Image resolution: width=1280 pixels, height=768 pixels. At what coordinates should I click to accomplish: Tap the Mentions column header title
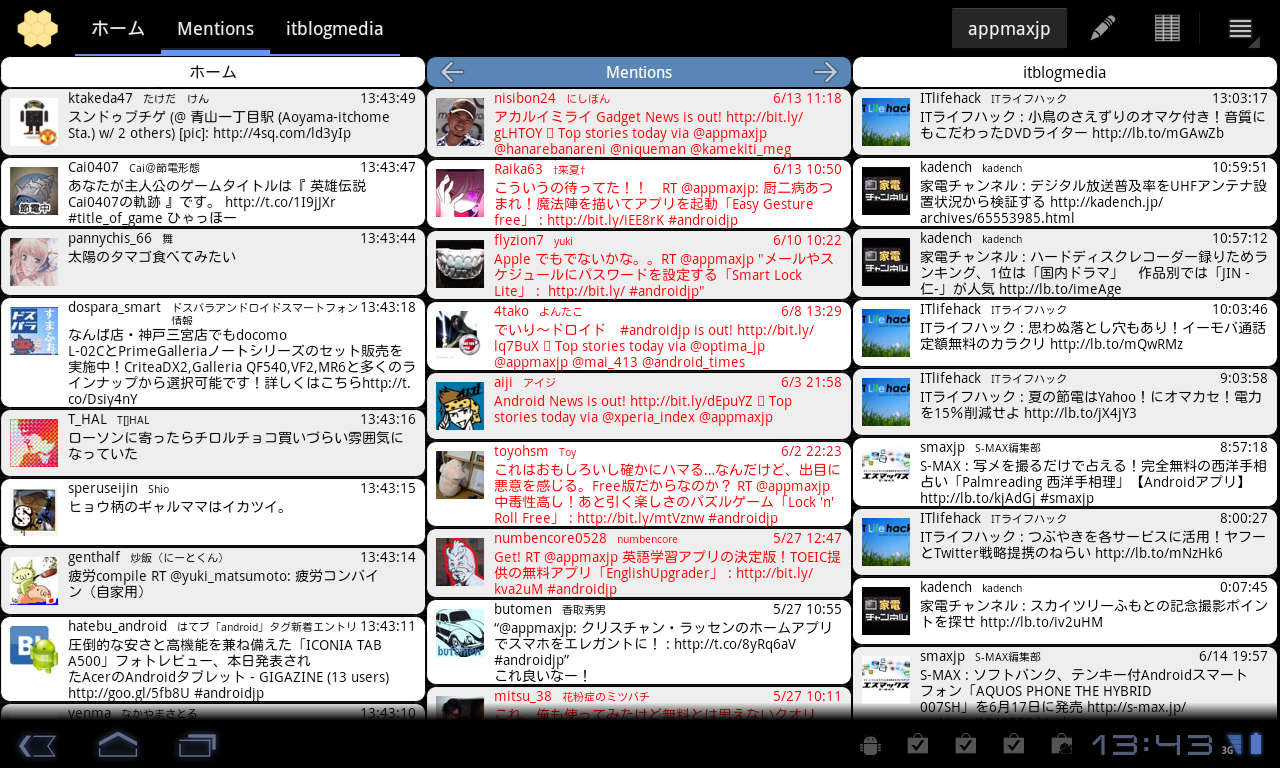tap(639, 72)
